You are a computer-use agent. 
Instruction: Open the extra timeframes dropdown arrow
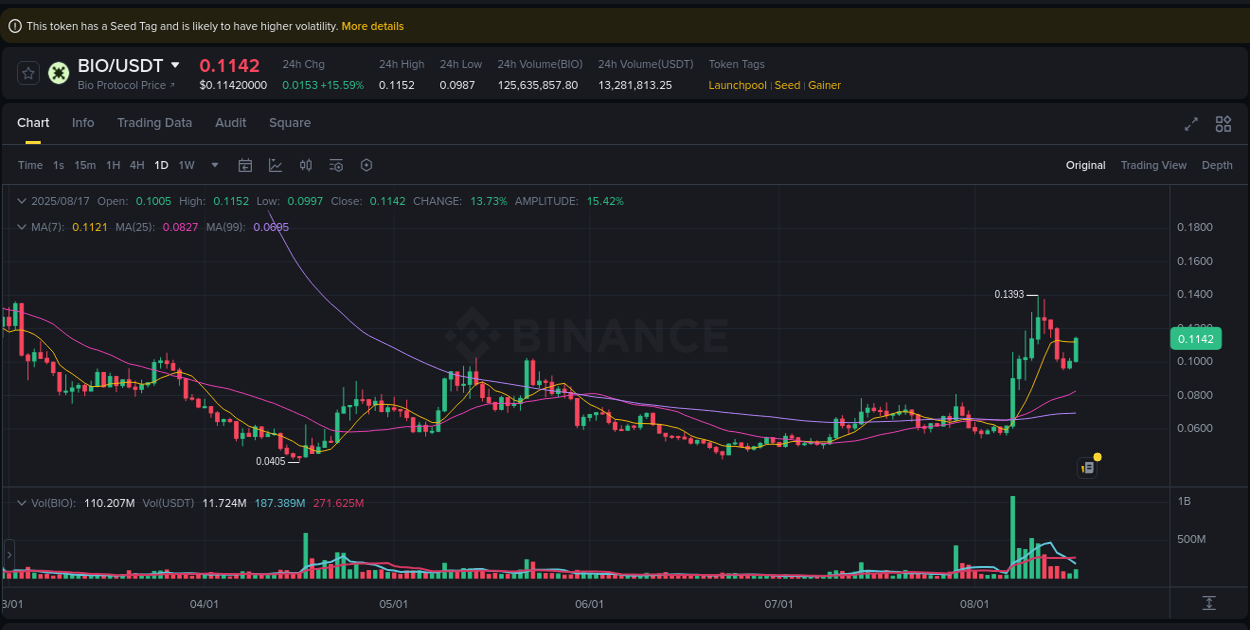coord(213,165)
